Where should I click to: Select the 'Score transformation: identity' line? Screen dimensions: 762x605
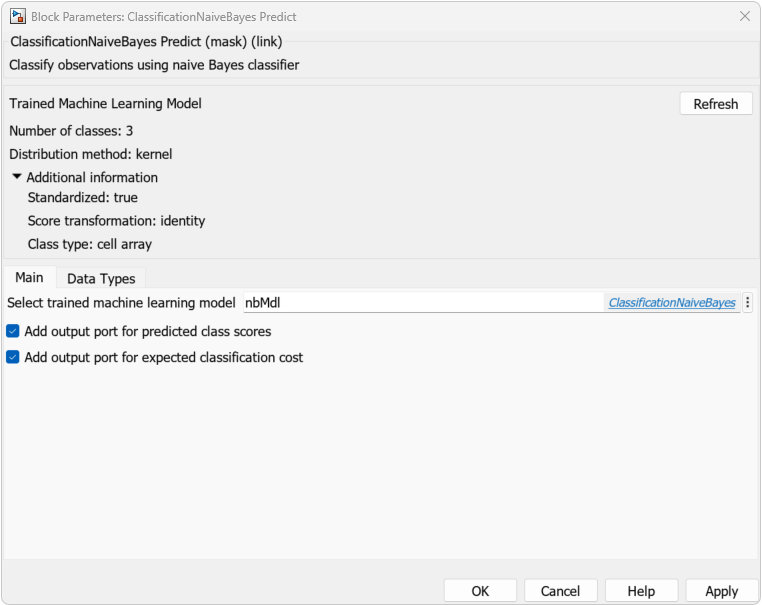[116, 221]
